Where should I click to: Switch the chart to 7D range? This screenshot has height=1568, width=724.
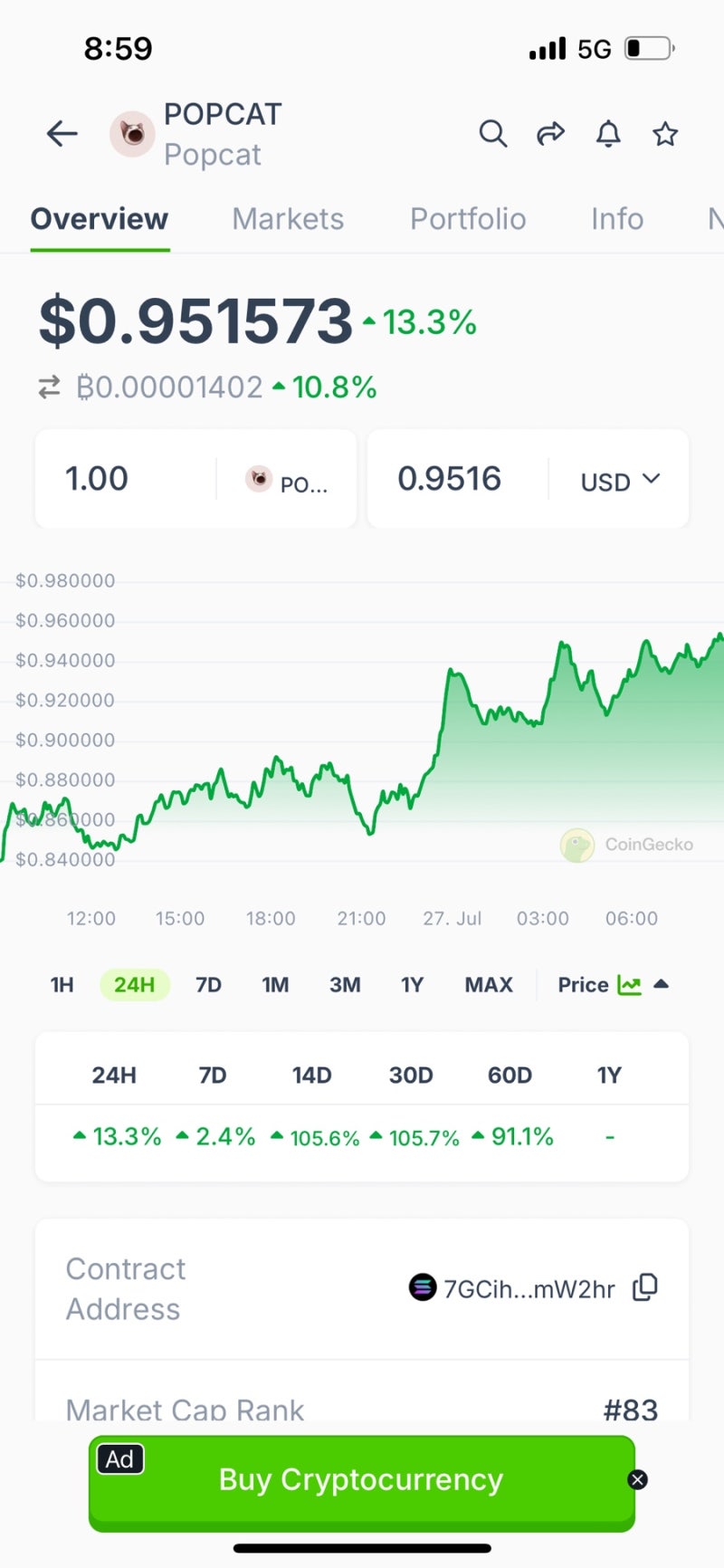(x=207, y=984)
